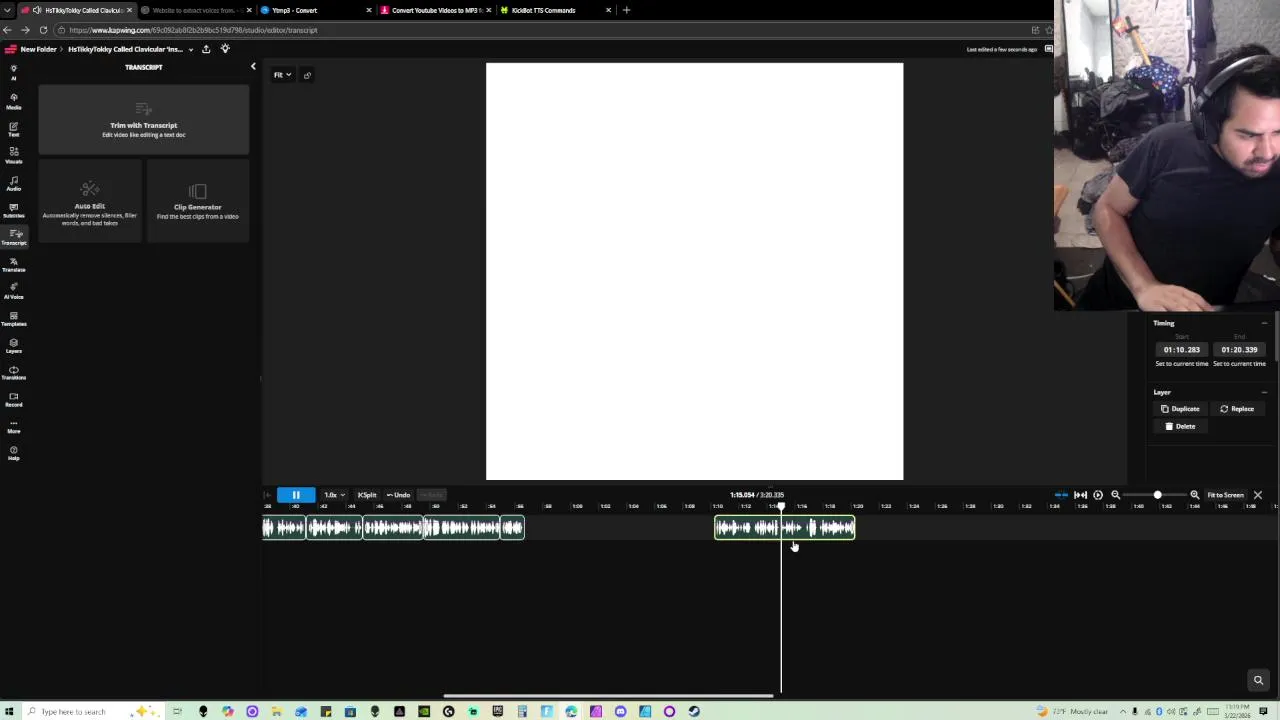Open the Transitions sidebar panel
The height and width of the screenshot is (720, 1280).
[x=13, y=372]
